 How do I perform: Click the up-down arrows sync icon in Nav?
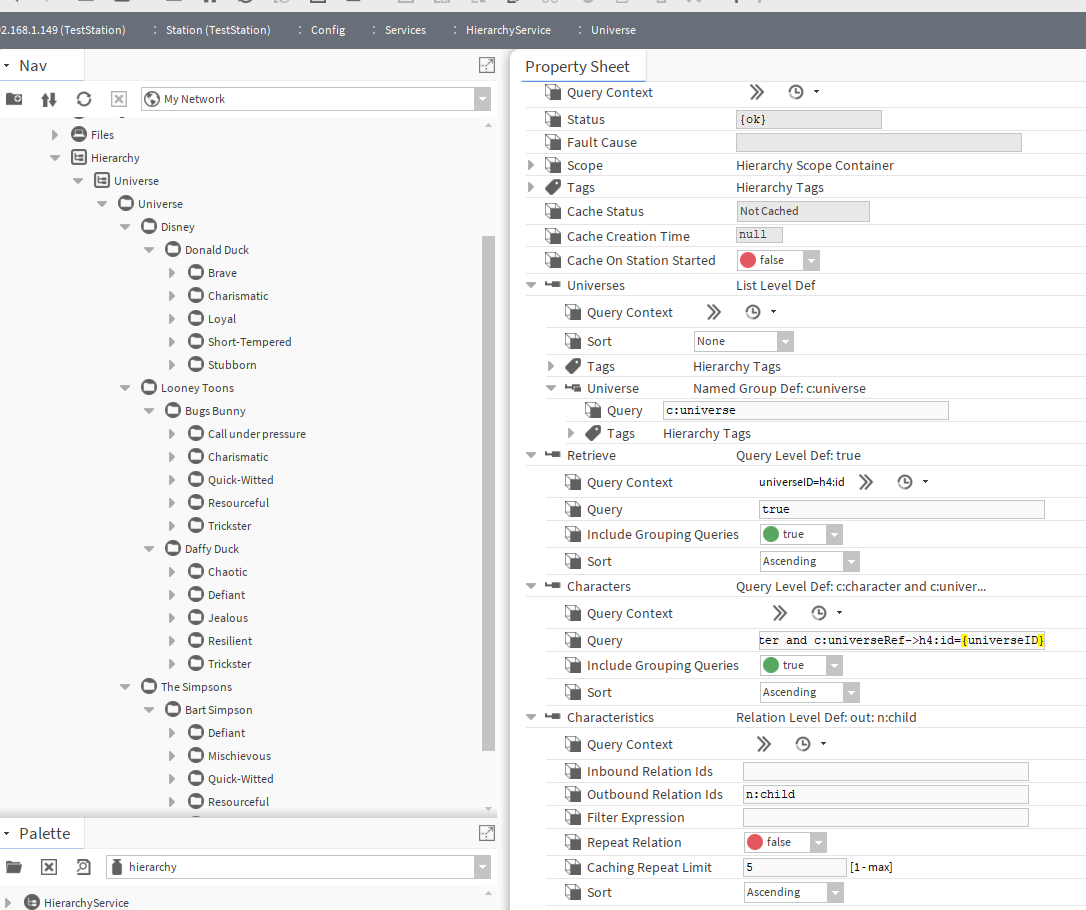49,99
